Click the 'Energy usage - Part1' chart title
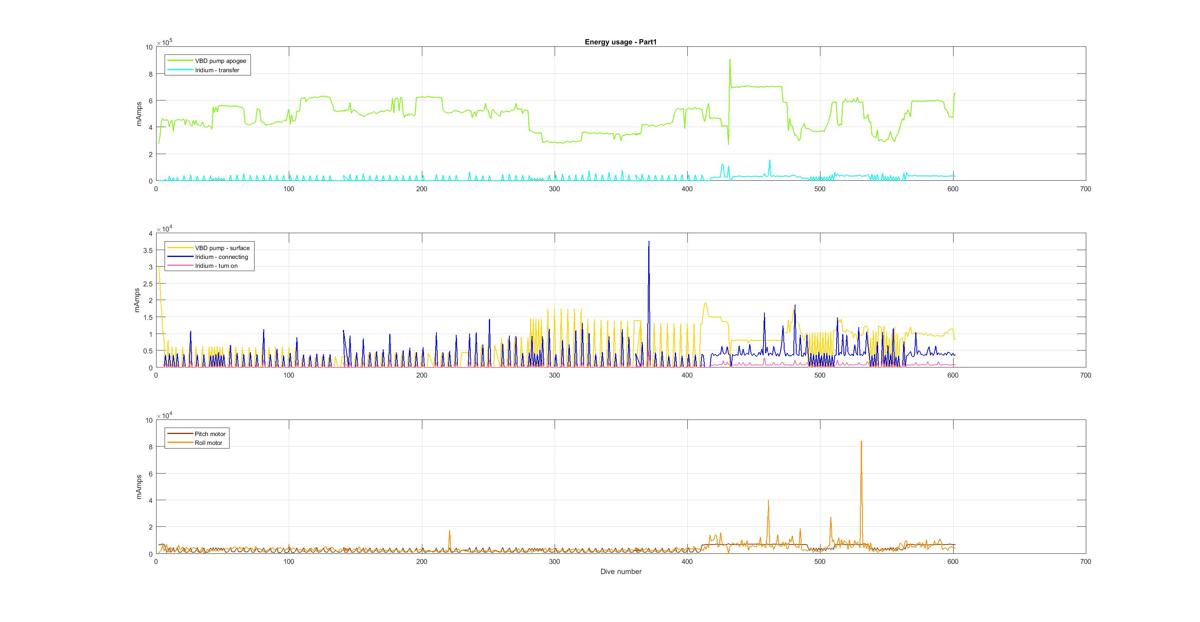Image resolution: width=1200 pixels, height=622 pixels. tap(620, 42)
